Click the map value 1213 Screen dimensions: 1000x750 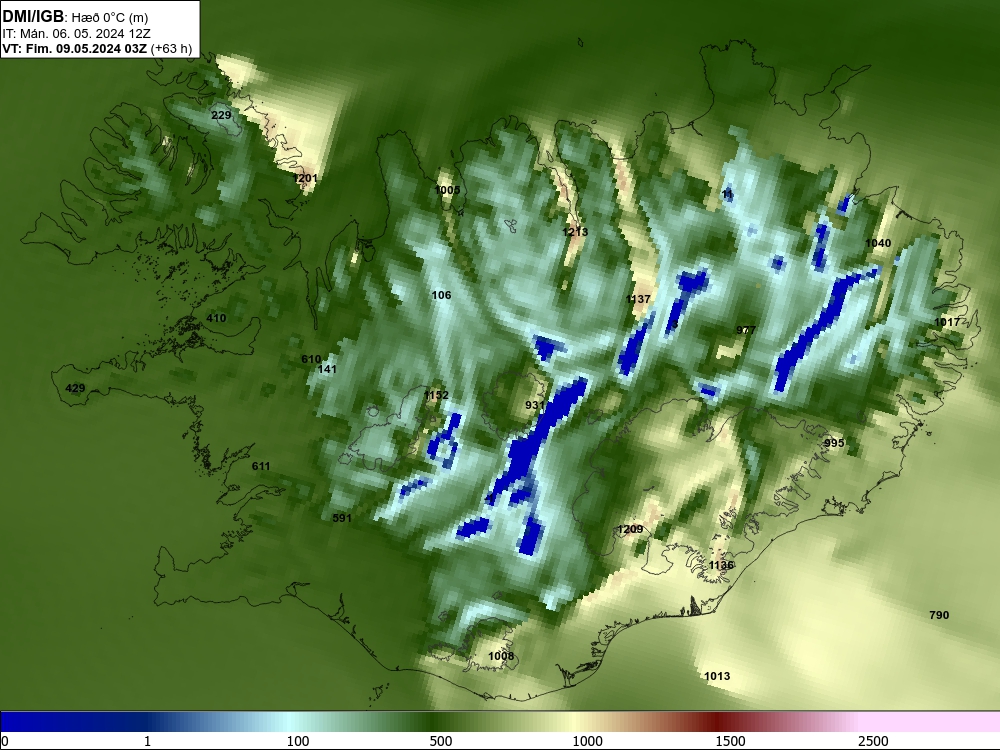tap(575, 232)
